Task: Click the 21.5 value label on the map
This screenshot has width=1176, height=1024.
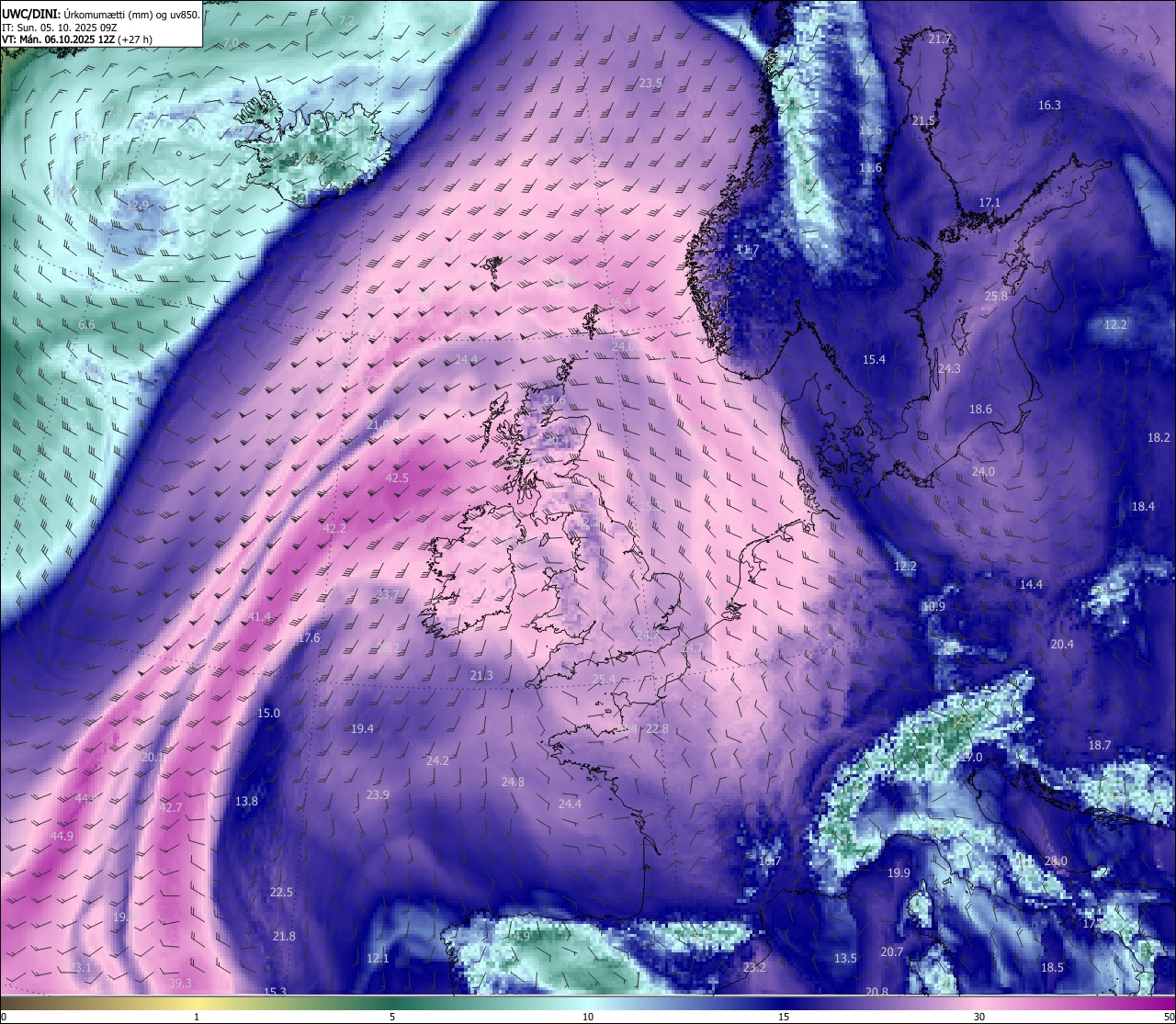Action: pyautogui.click(x=923, y=121)
